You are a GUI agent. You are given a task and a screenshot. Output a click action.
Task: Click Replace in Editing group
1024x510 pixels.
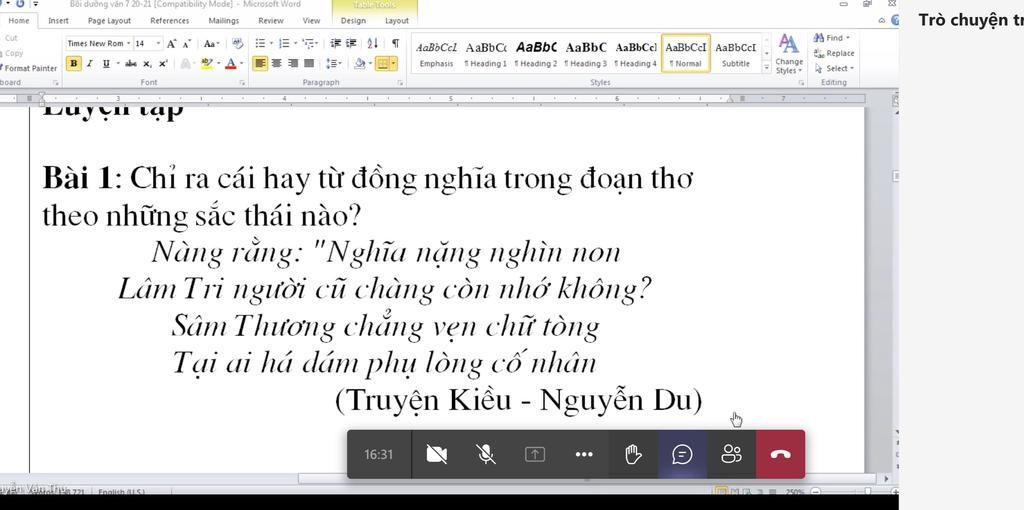(x=834, y=54)
